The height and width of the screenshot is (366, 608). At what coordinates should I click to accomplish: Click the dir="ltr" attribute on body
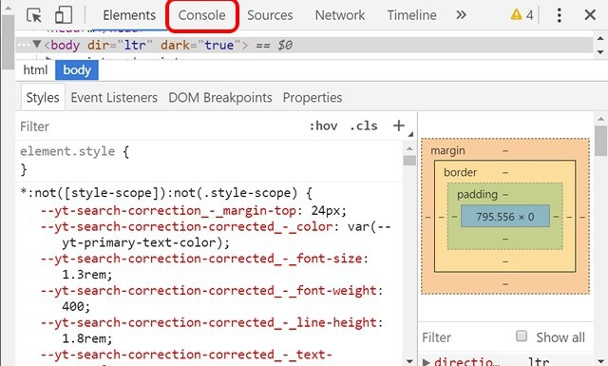click(x=119, y=45)
